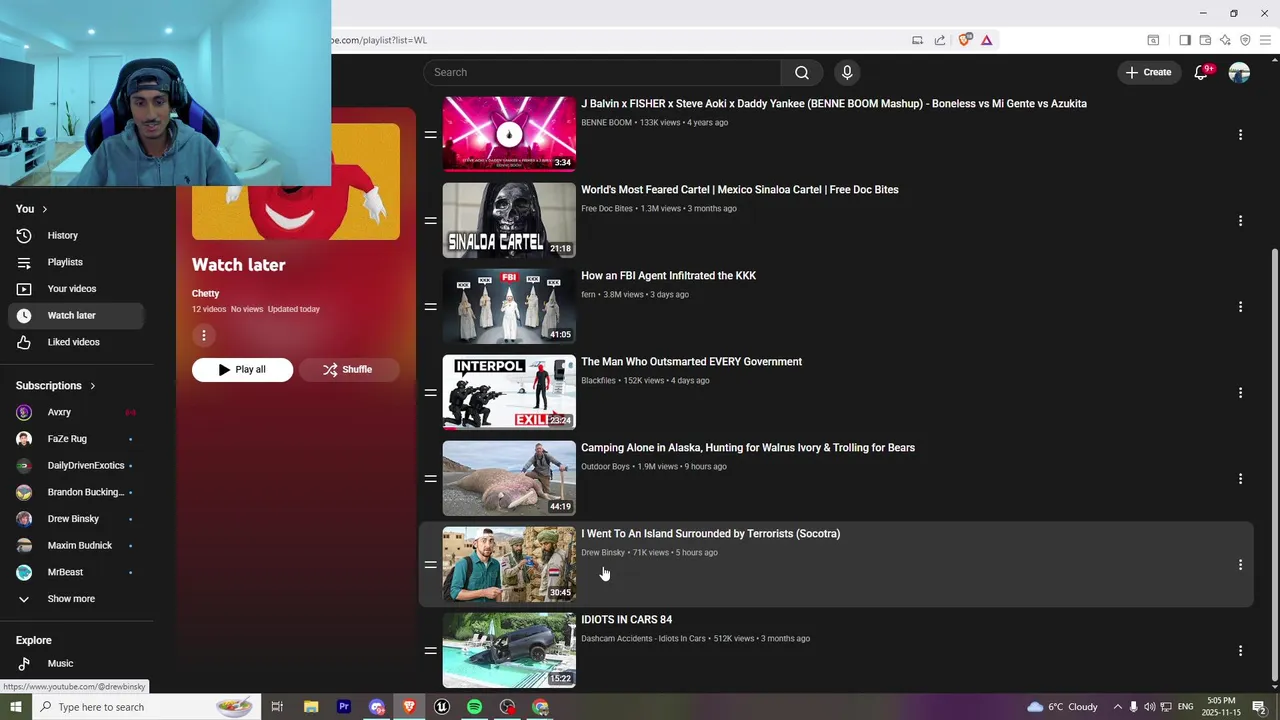Open Outdoor Boys channel link
1280x720 pixels.
pos(605,467)
